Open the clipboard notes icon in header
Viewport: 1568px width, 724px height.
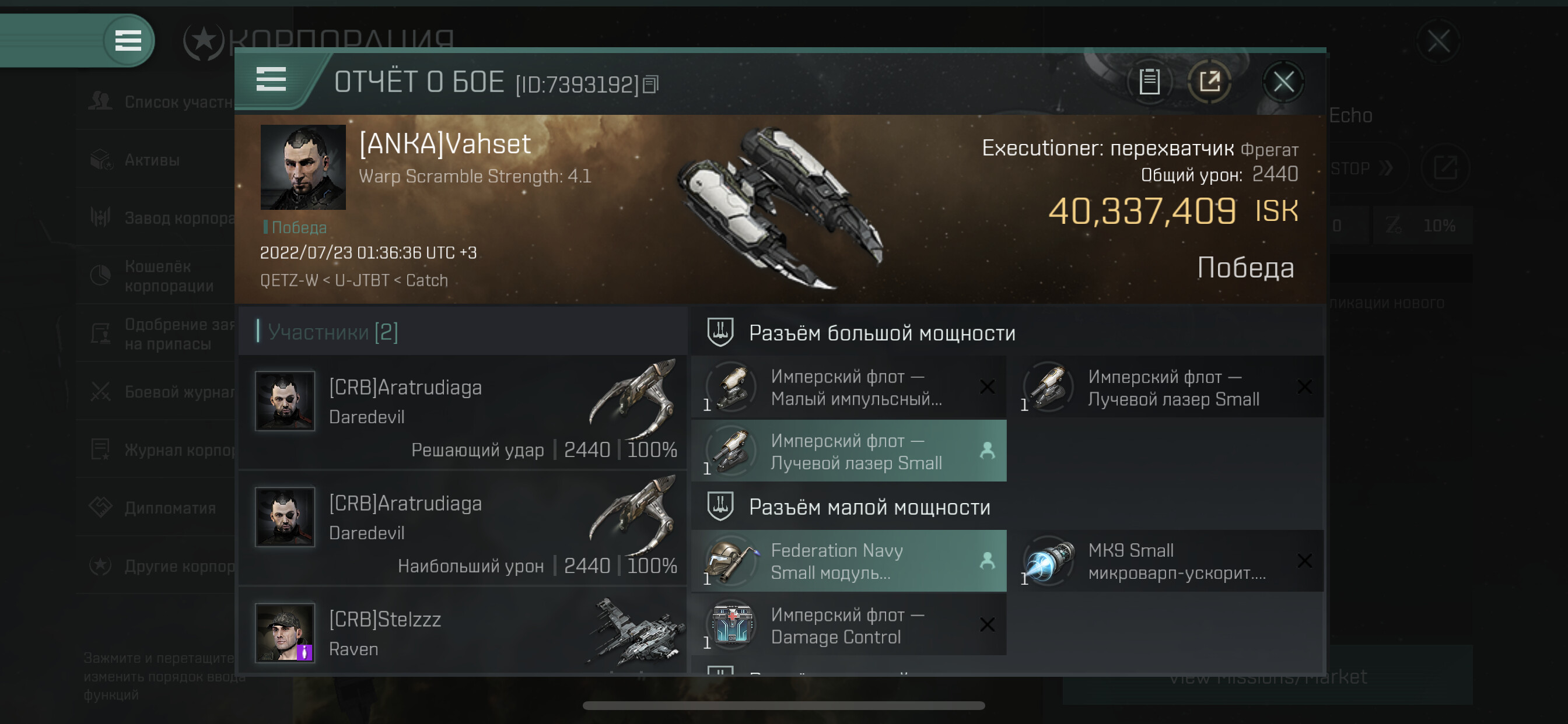1149,82
